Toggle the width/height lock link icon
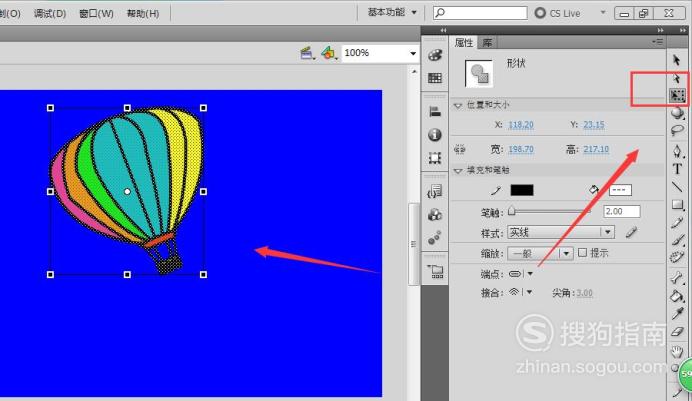The image size is (692, 401). [459, 149]
